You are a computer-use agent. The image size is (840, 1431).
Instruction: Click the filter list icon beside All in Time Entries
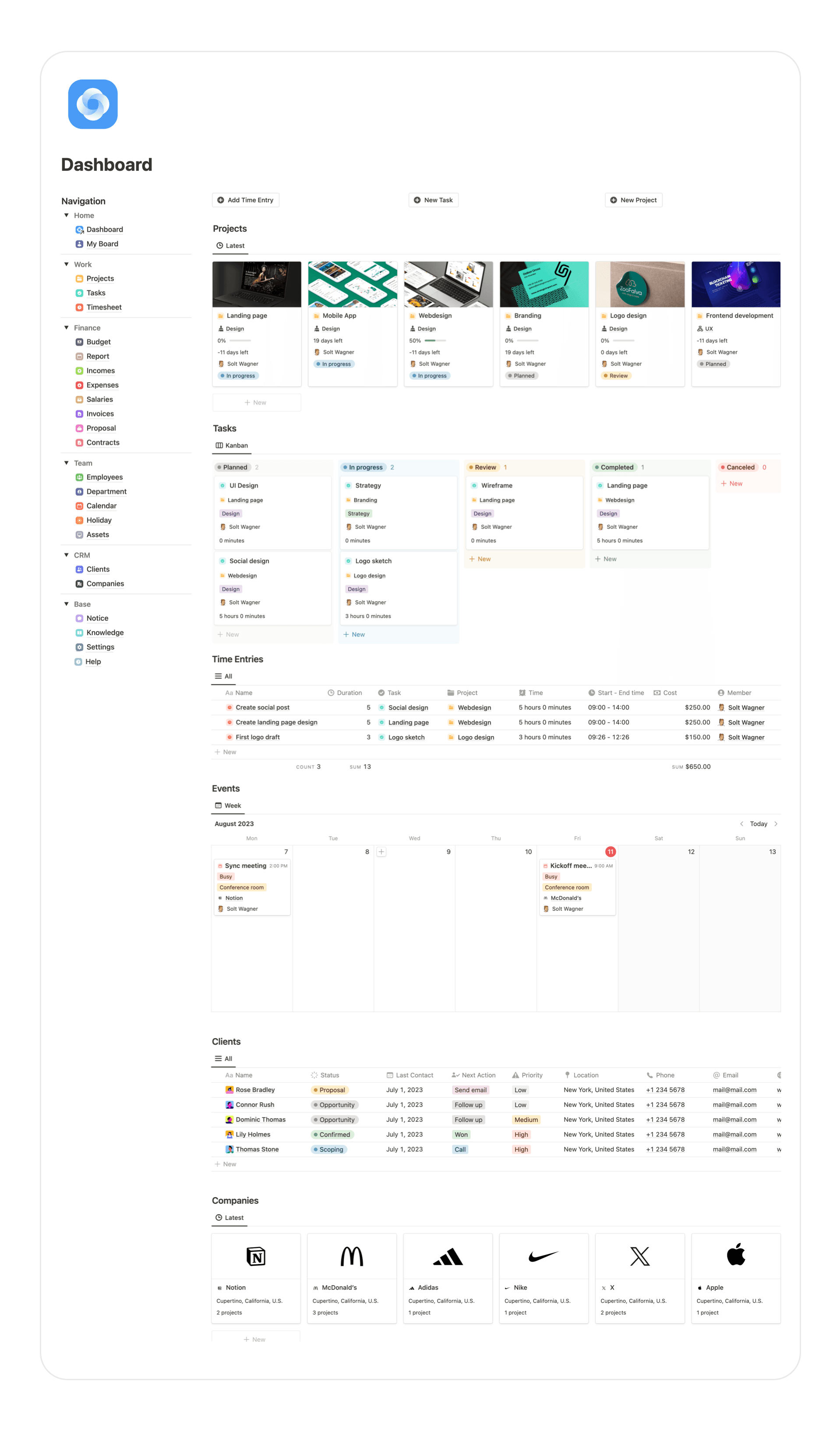click(x=219, y=676)
